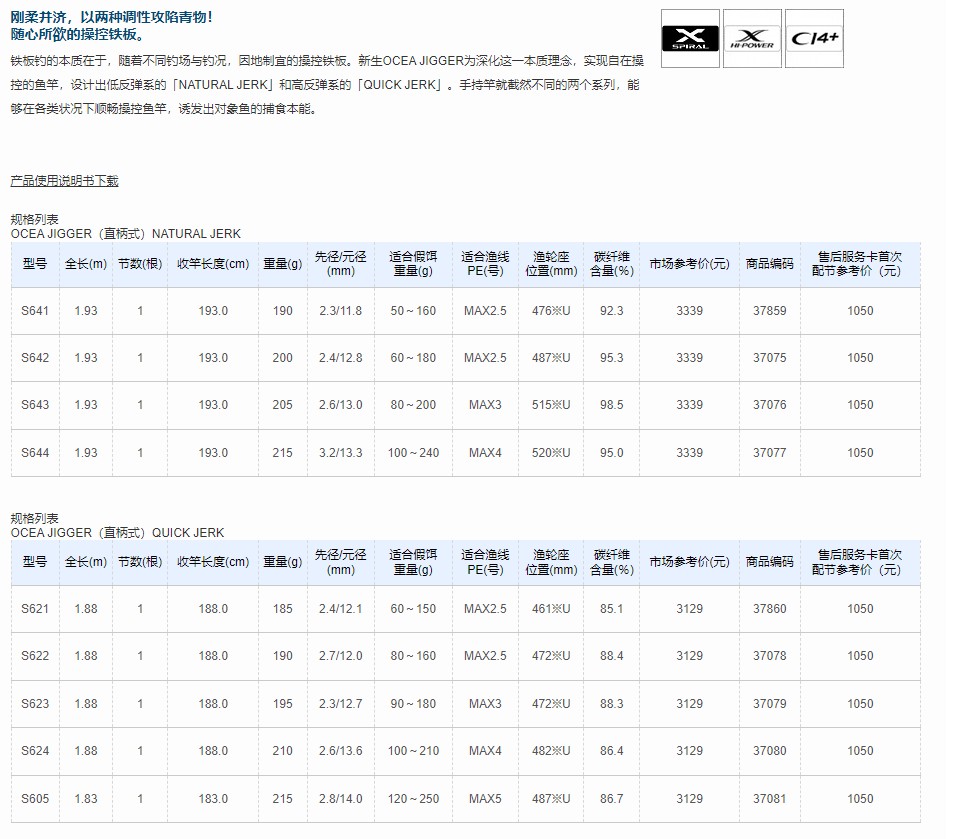Click product code 37859
956x839 pixels.
pyautogui.click(x=769, y=311)
